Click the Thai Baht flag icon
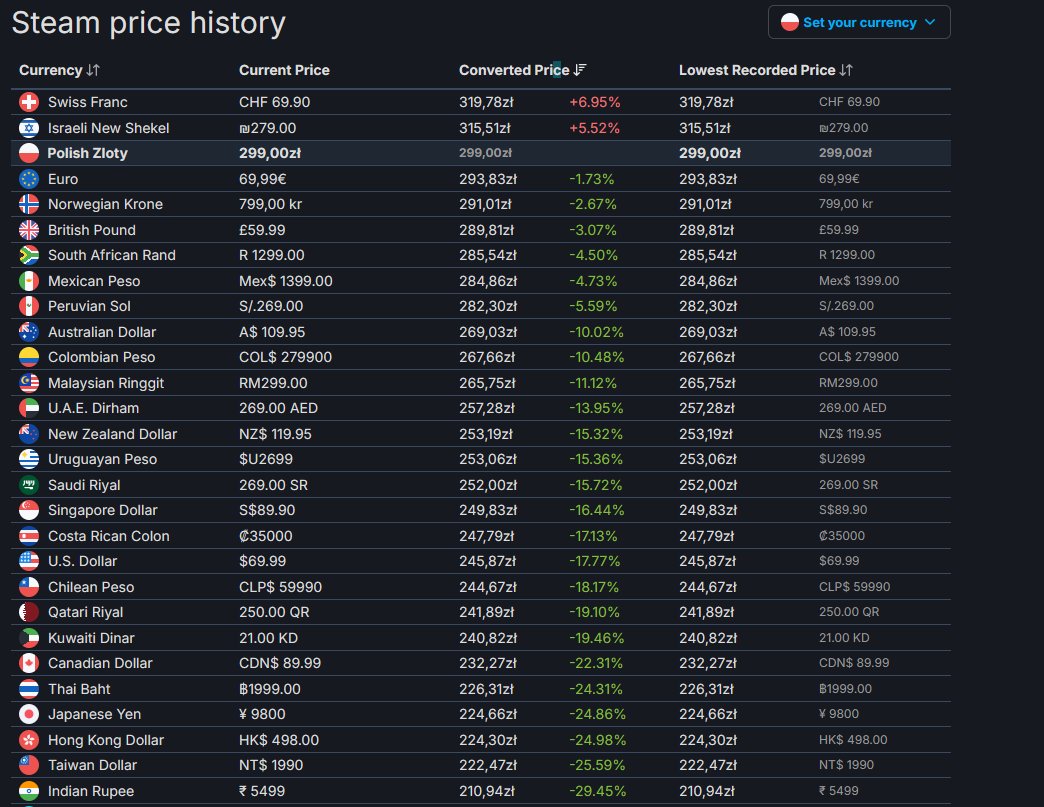Screen dimensions: 1044x807 point(29,689)
